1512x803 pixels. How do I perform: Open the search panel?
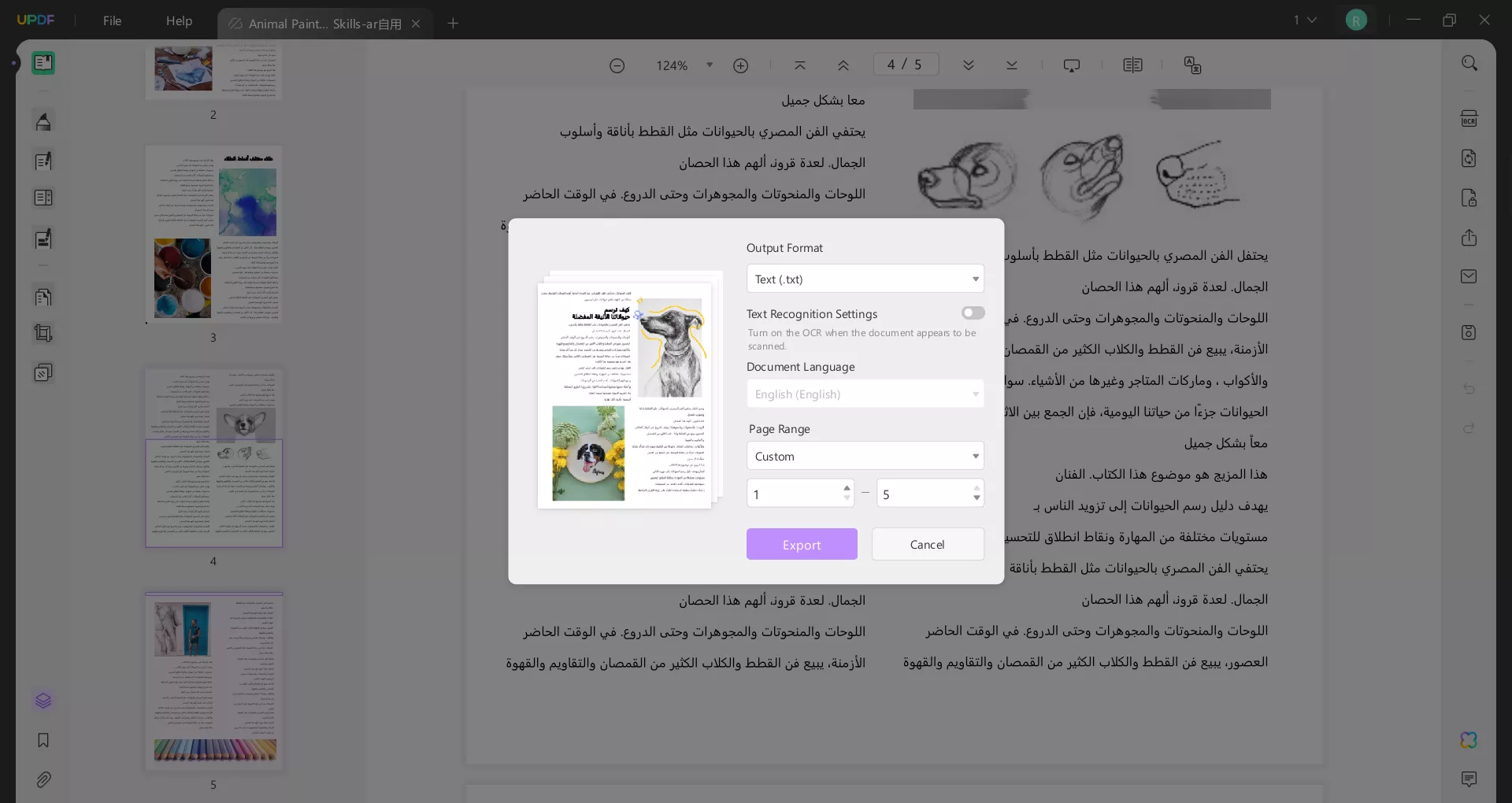(1469, 63)
